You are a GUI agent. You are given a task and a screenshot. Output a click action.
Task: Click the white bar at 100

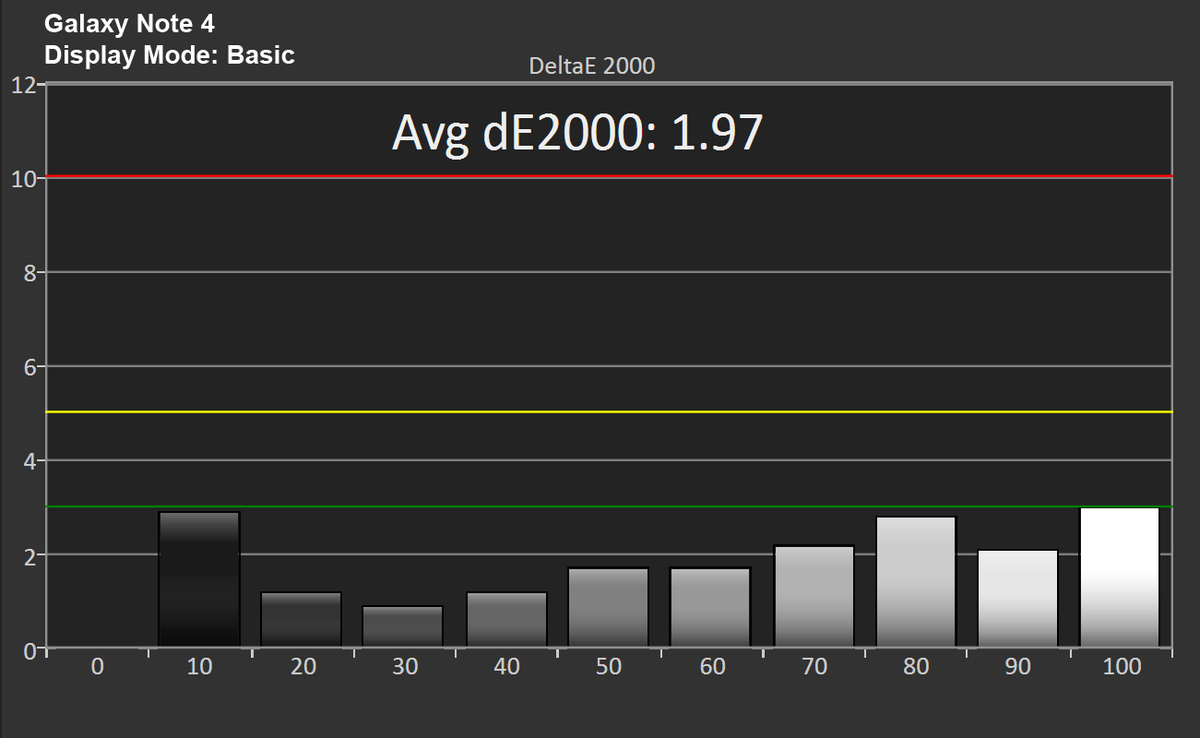(x=1120, y=577)
